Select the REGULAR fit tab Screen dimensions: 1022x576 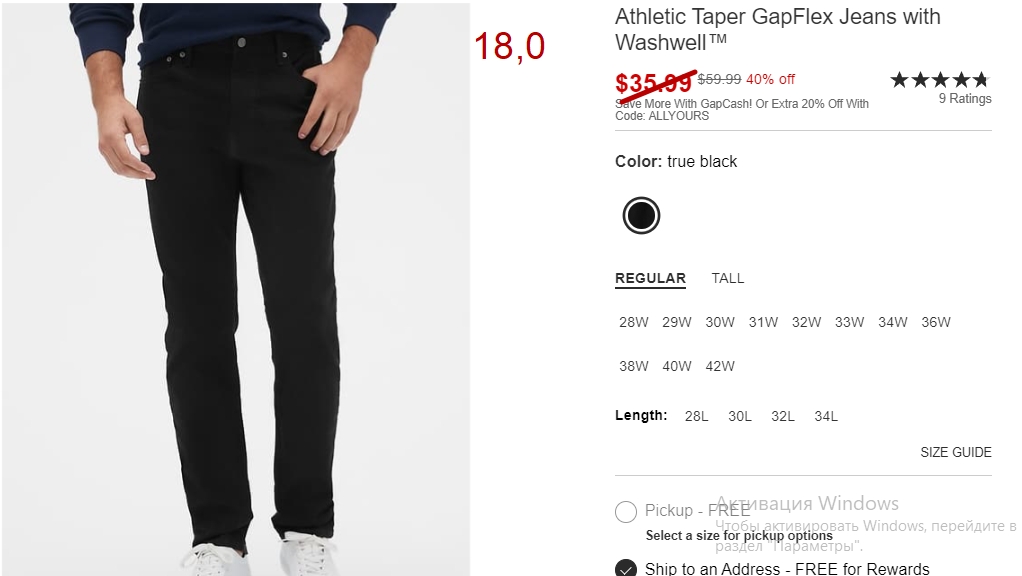[x=650, y=278]
